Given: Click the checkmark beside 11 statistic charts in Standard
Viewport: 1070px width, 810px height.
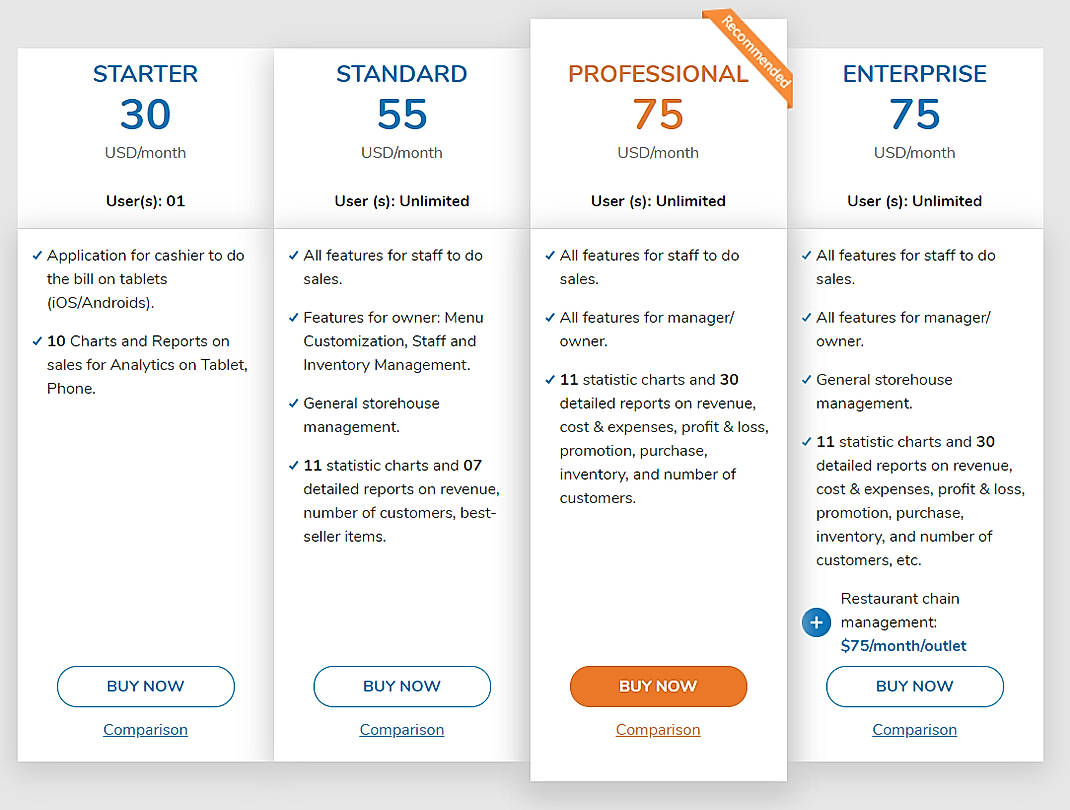Looking at the screenshot, I should 291,466.
